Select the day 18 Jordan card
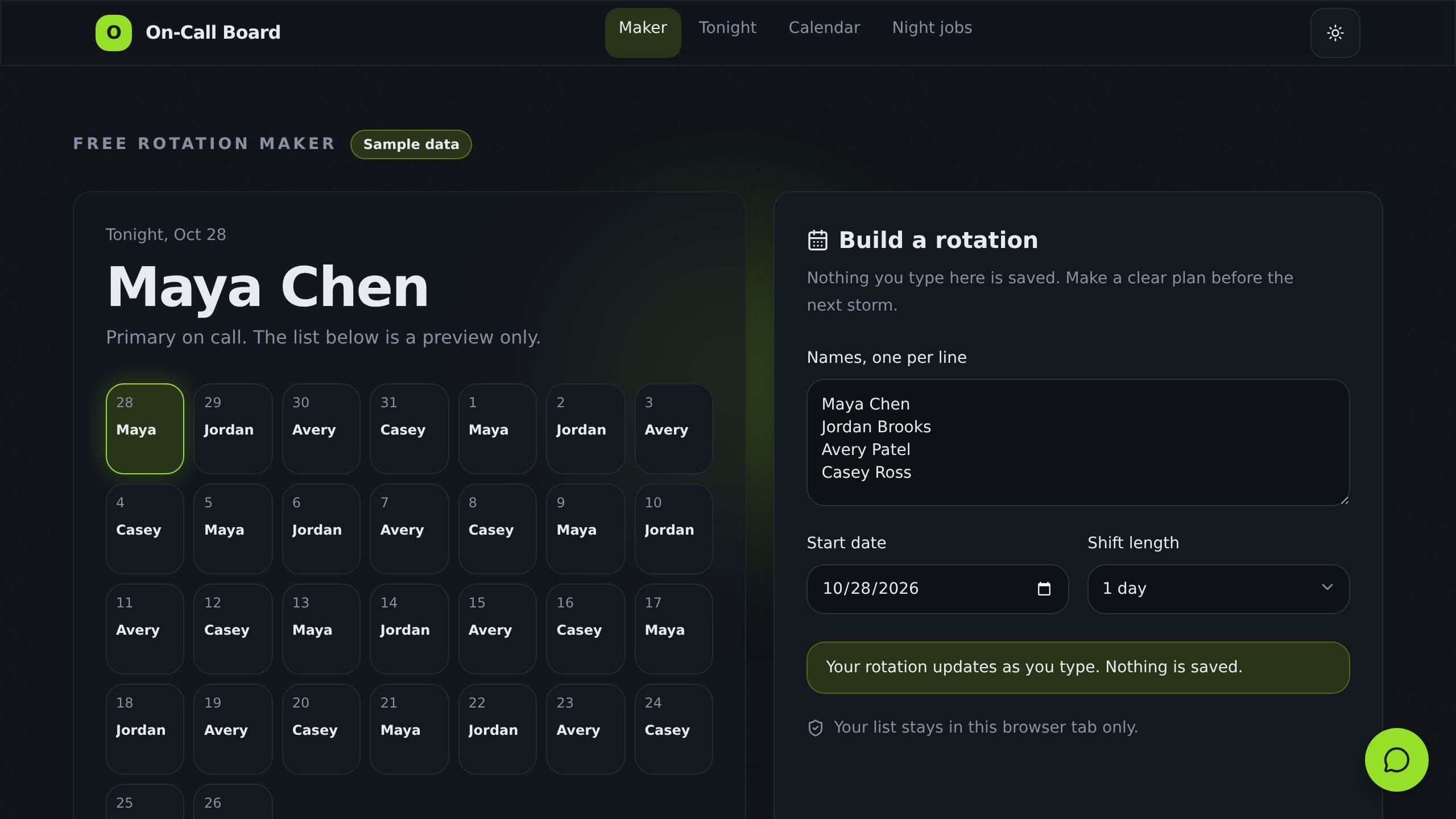 click(x=145, y=729)
